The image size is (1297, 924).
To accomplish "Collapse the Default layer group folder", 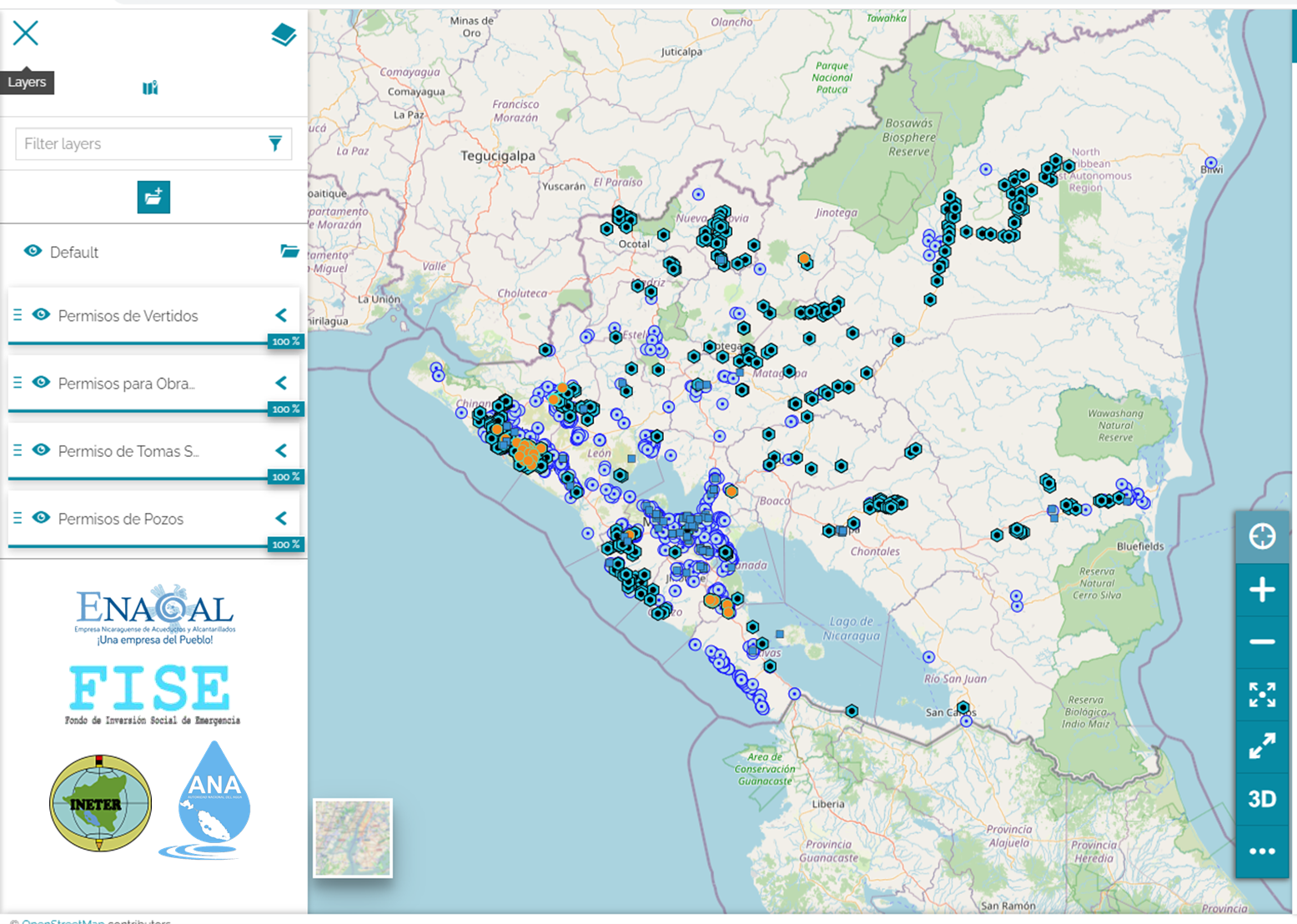I will click(x=289, y=252).
